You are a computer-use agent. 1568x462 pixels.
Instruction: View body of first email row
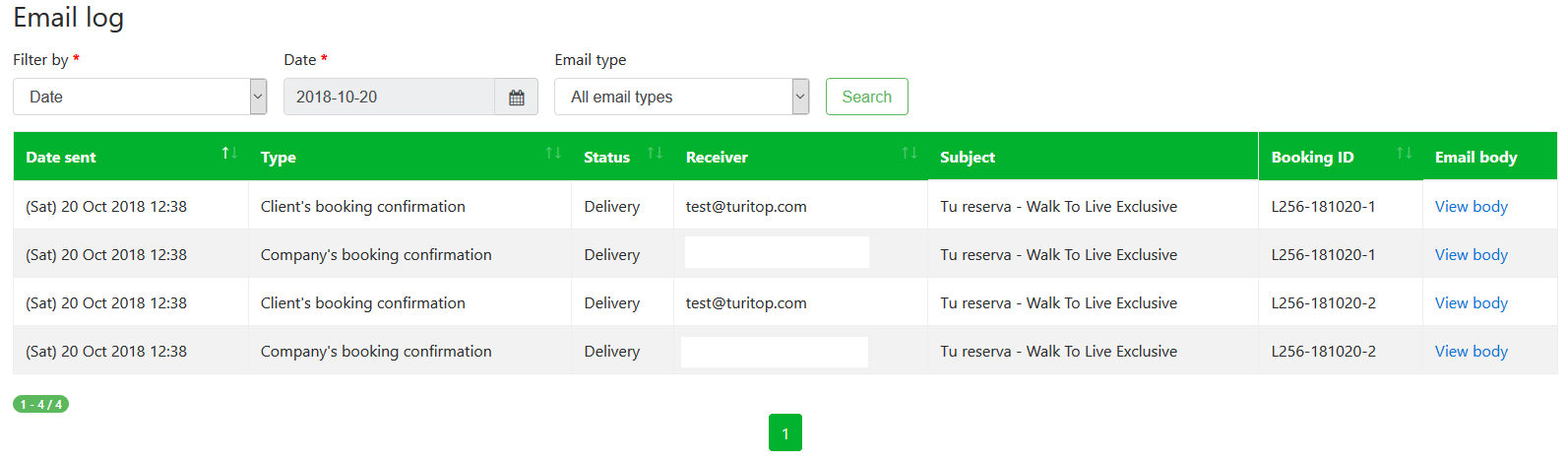point(1471,207)
